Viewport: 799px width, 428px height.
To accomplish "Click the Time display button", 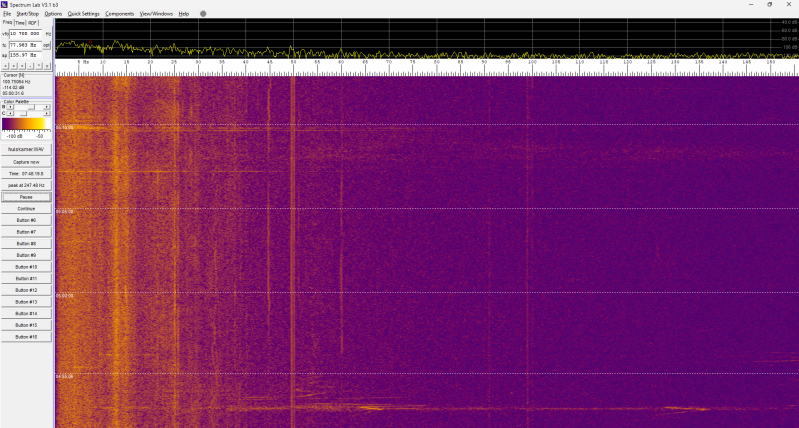I will 26,174.
